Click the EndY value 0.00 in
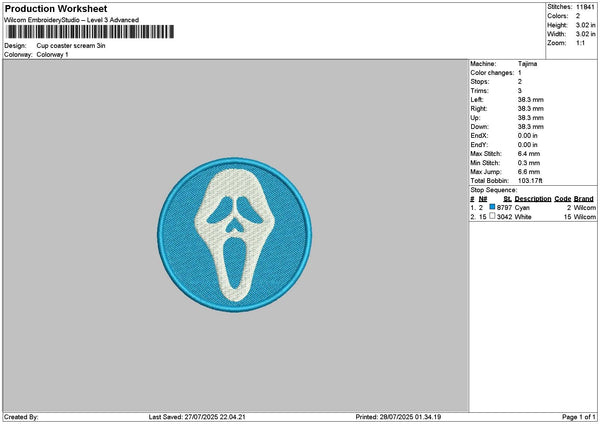The image size is (600, 424). [x=528, y=145]
